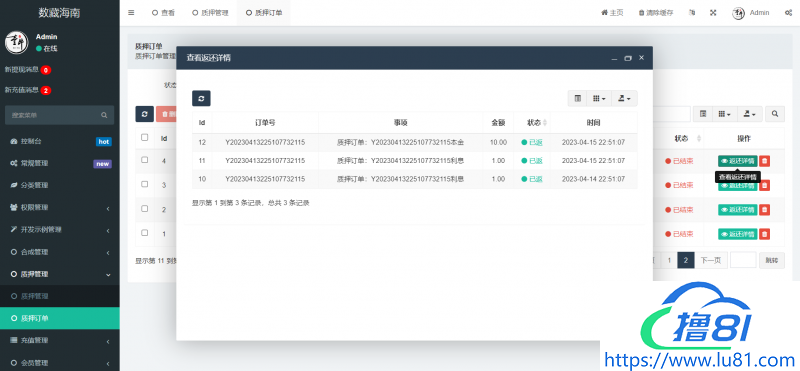Check the checkbox for order row 2
This screenshot has height=371, width=800.
click(x=144, y=208)
